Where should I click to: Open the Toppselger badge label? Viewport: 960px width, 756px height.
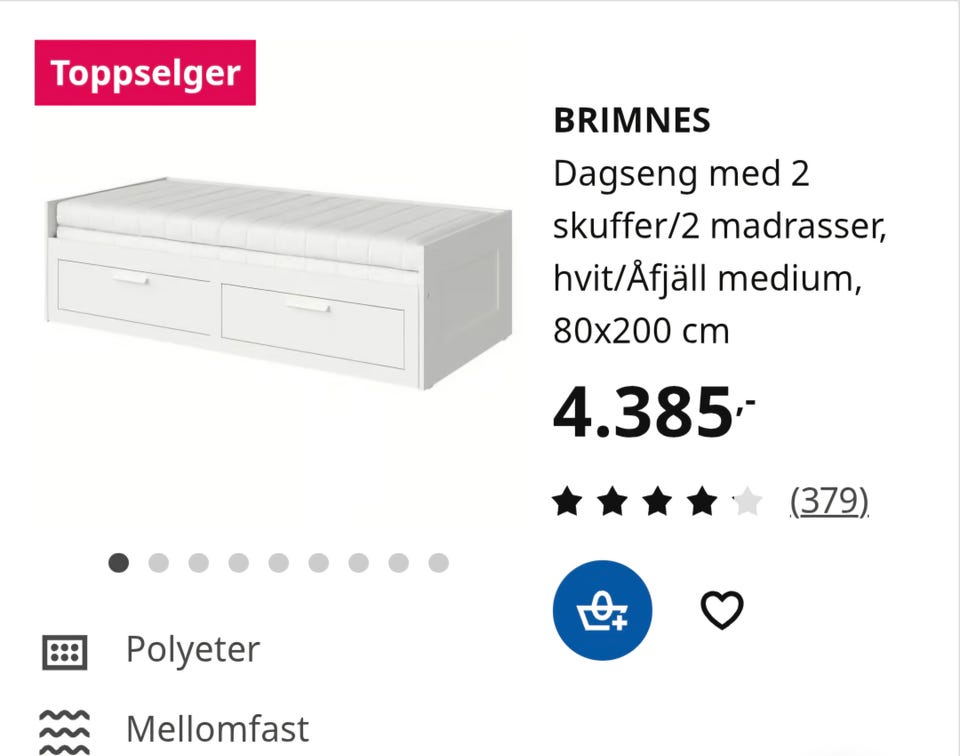point(145,71)
